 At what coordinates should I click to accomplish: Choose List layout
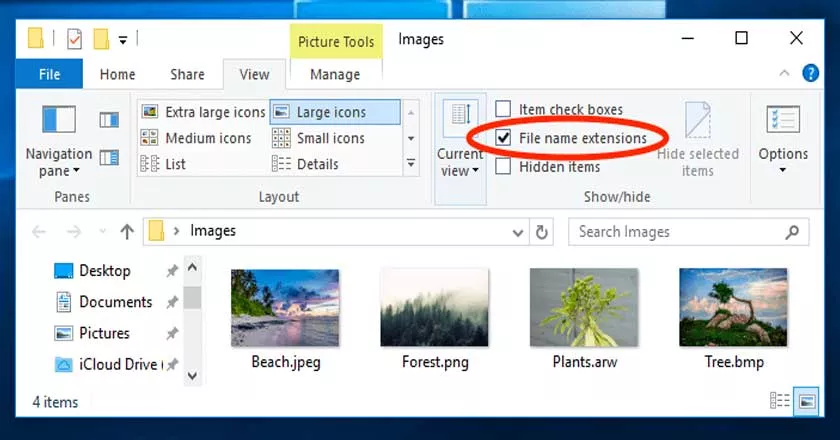coord(163,164)
